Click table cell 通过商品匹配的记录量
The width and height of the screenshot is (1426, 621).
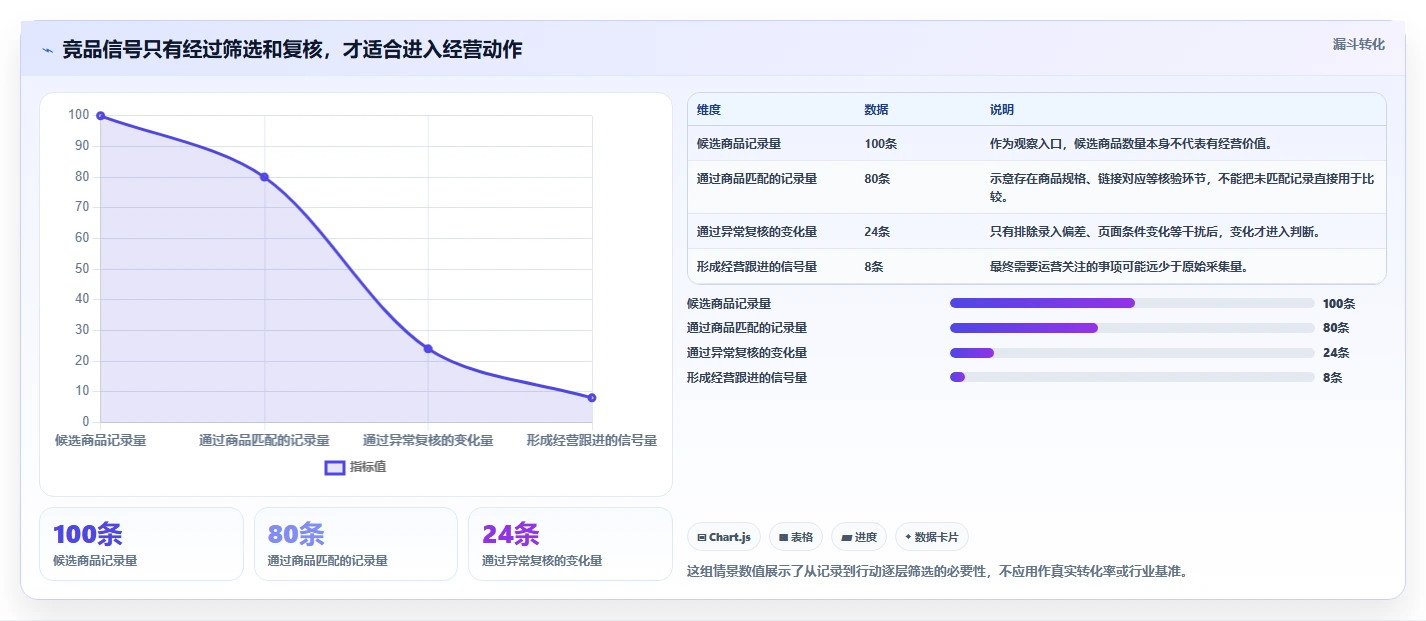(757, 179)
